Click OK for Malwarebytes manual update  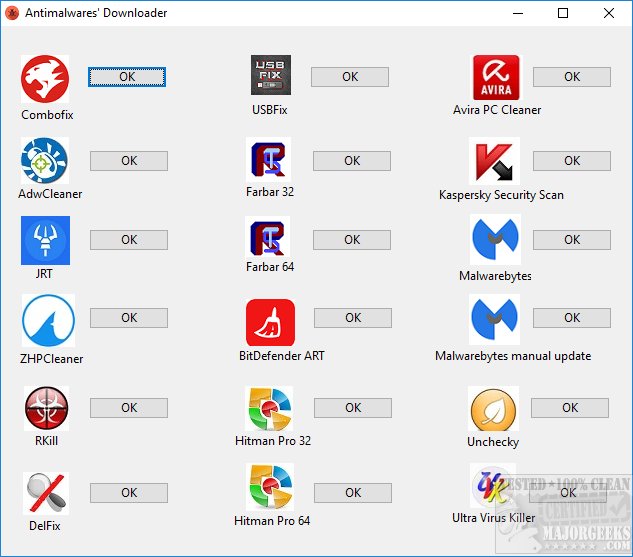click(572, 318)
